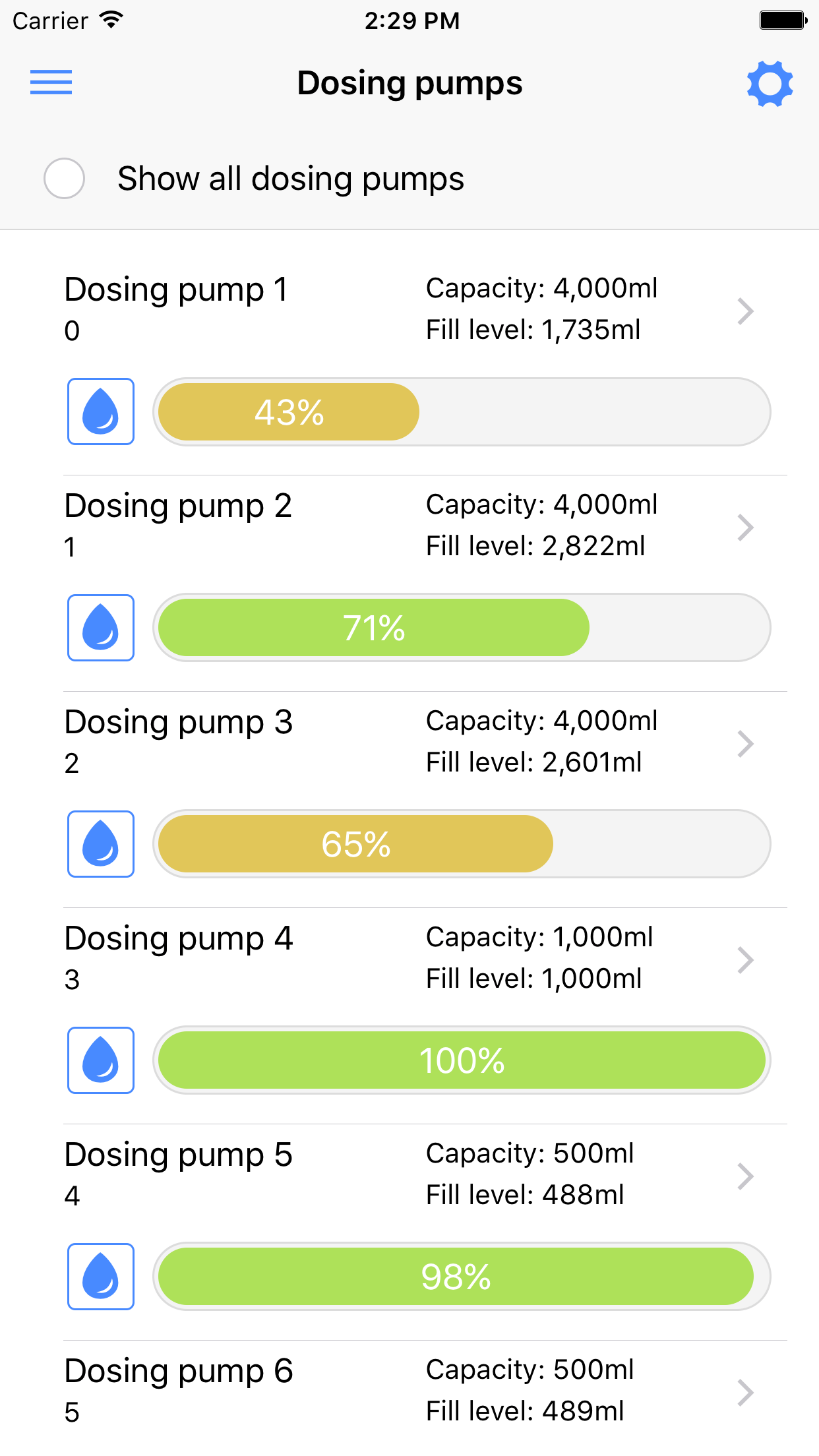
Task: Open the hamburger menu
Action: [x=51, y=82]
